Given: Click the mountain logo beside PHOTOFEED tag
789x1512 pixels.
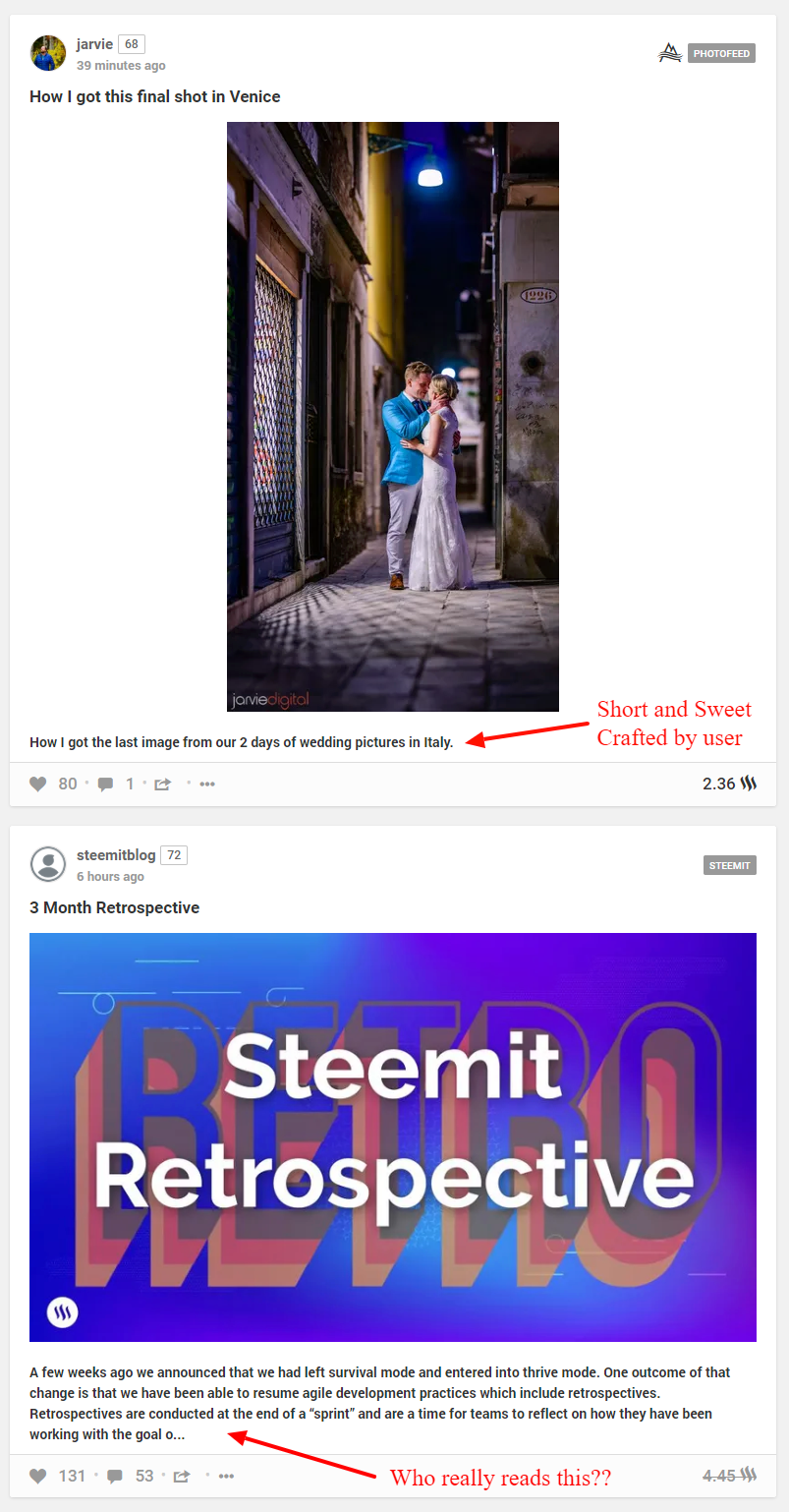Looking at the screenshot, I should coord(669,53).
